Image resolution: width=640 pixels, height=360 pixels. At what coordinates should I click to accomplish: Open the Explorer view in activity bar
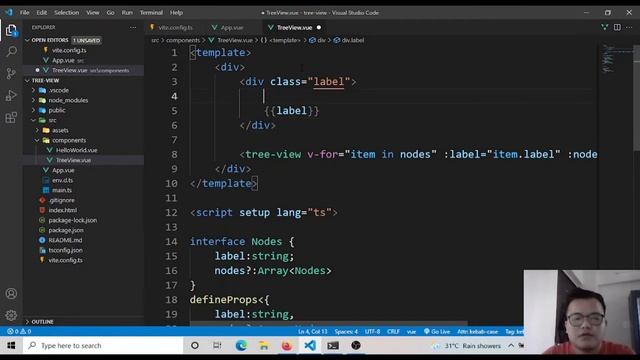(11, 30)
